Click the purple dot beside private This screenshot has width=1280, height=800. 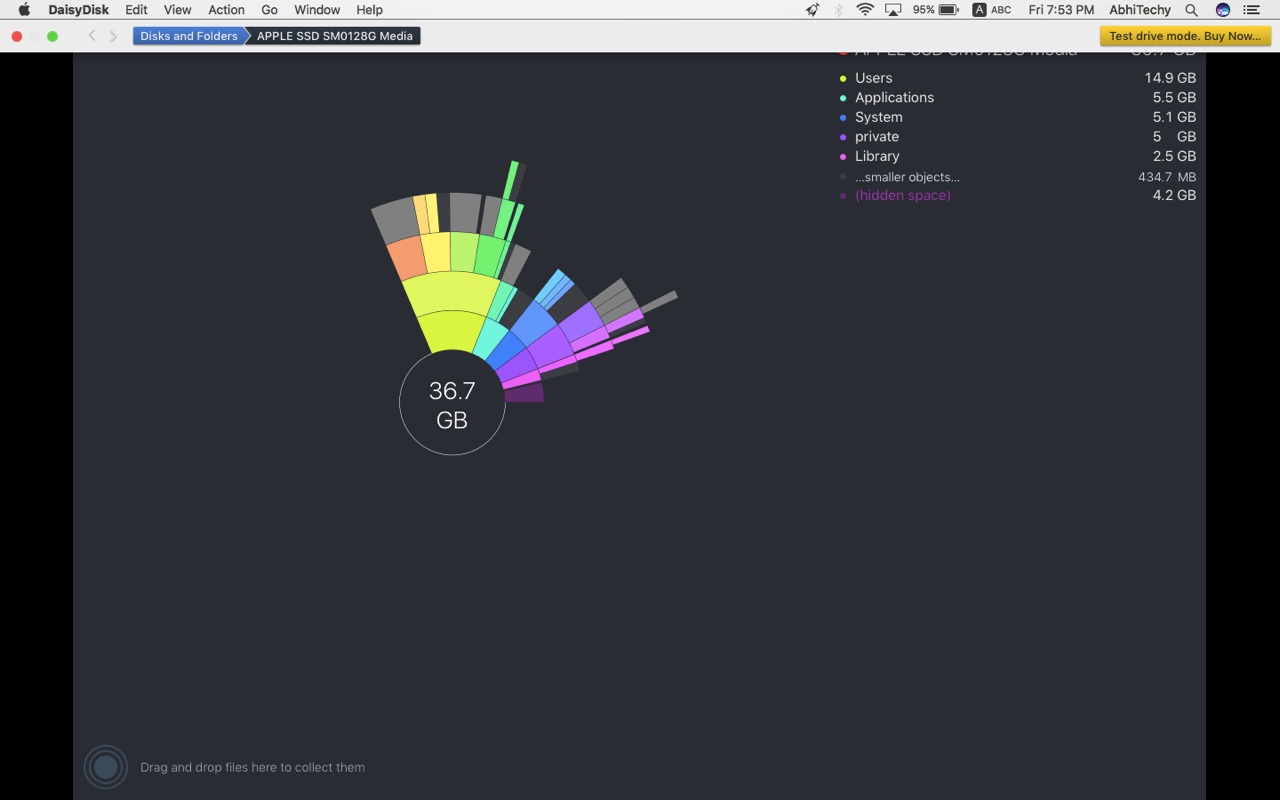click(x=843, y=137)
